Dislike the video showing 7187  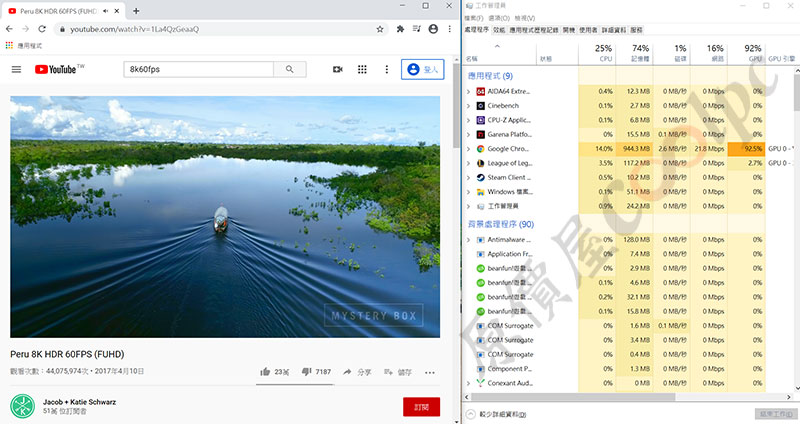(x=316, y=372)
